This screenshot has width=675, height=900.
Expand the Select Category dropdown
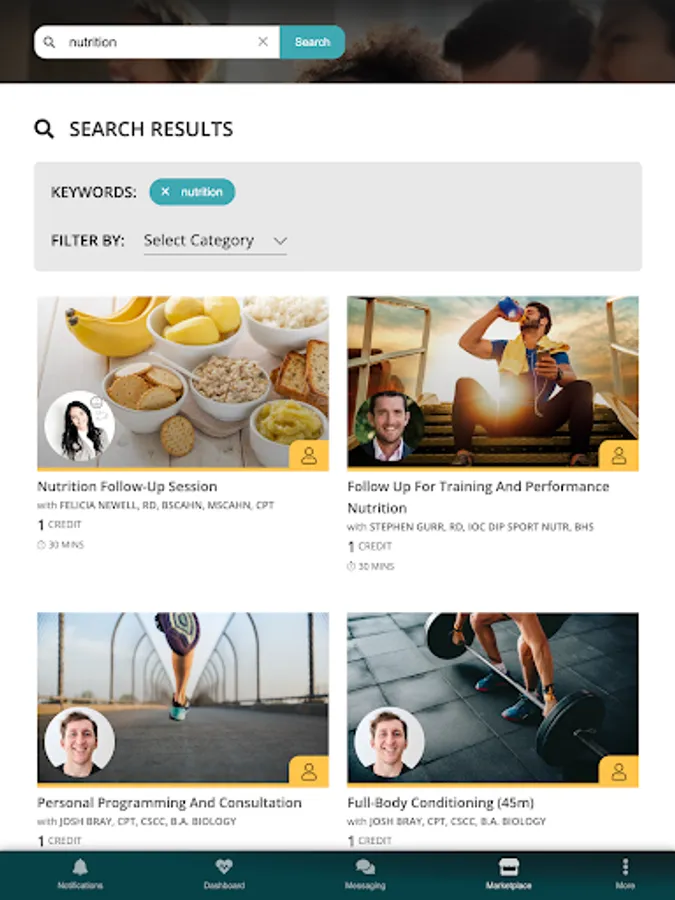[x=215, y=240]
